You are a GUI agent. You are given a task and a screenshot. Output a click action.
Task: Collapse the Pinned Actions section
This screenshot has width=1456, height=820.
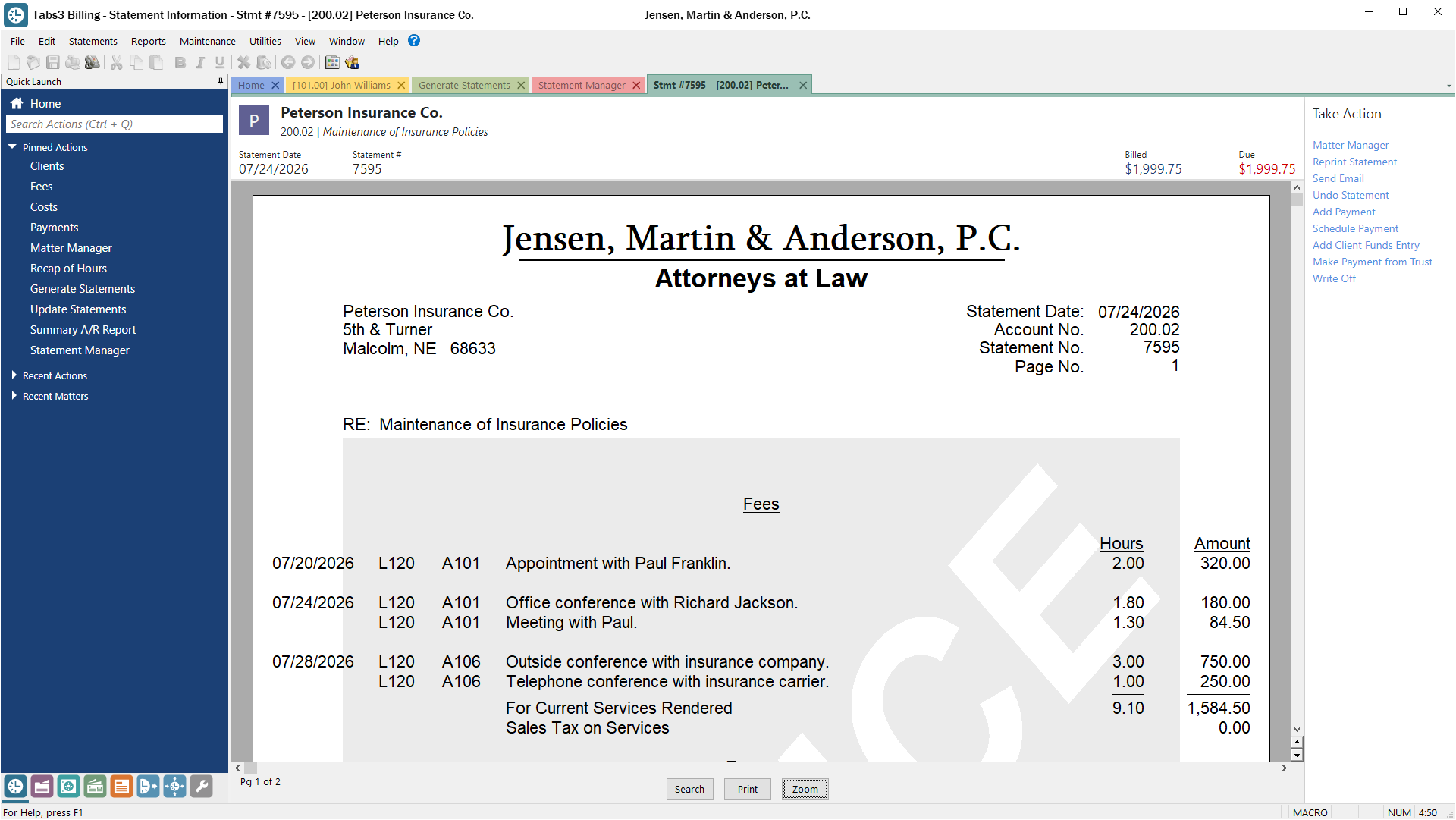(x=13, y=147)
